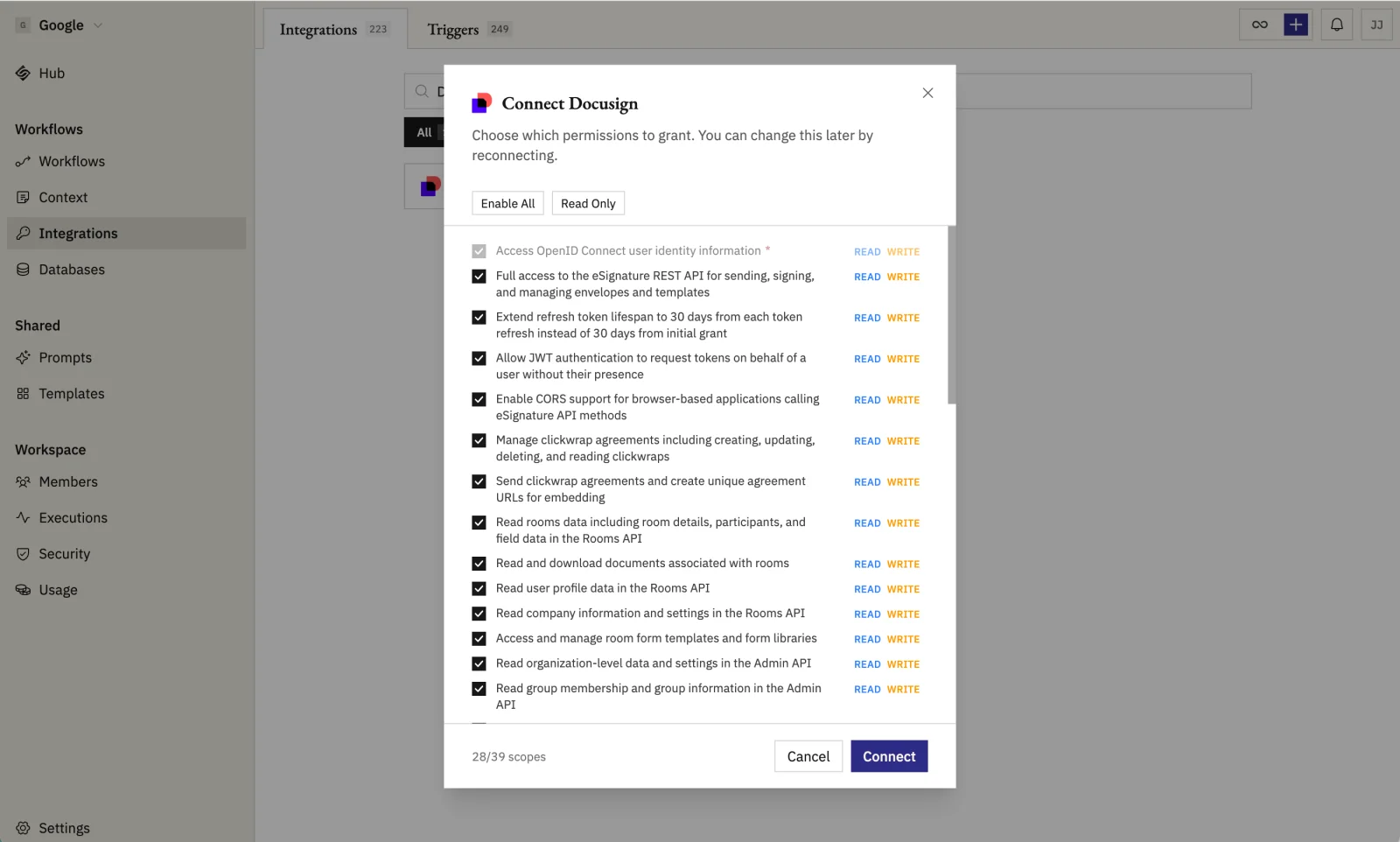This screenshot has height=842, width=1400.
Task: Uncheck organization-level data Admin API scope
Action: [479, 664]
